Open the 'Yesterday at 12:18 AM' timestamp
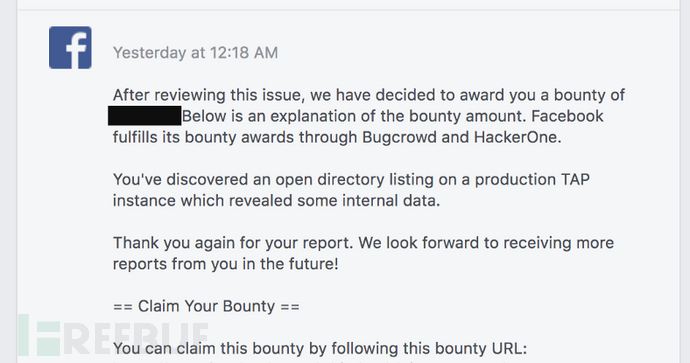The height and width of the screenshot is (363, 690). click(x=195, y=53)
